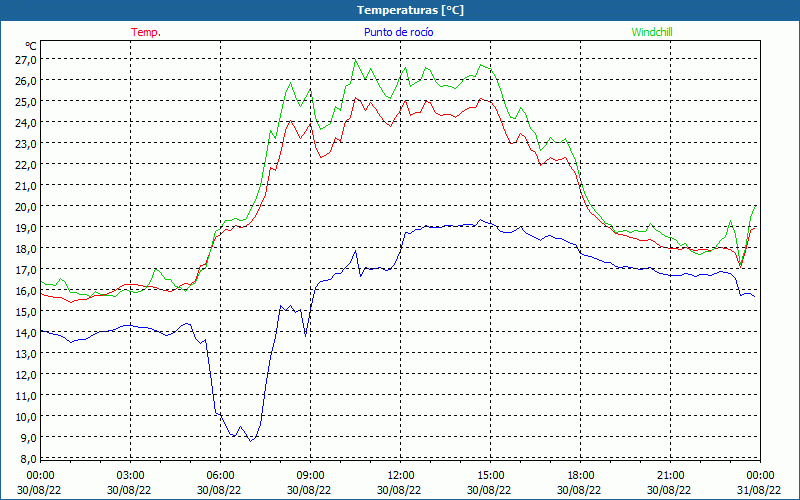The height and width of the screenshot is (500, 800).
Task: Click the 18,0 y-axis value
Action: 26,248
